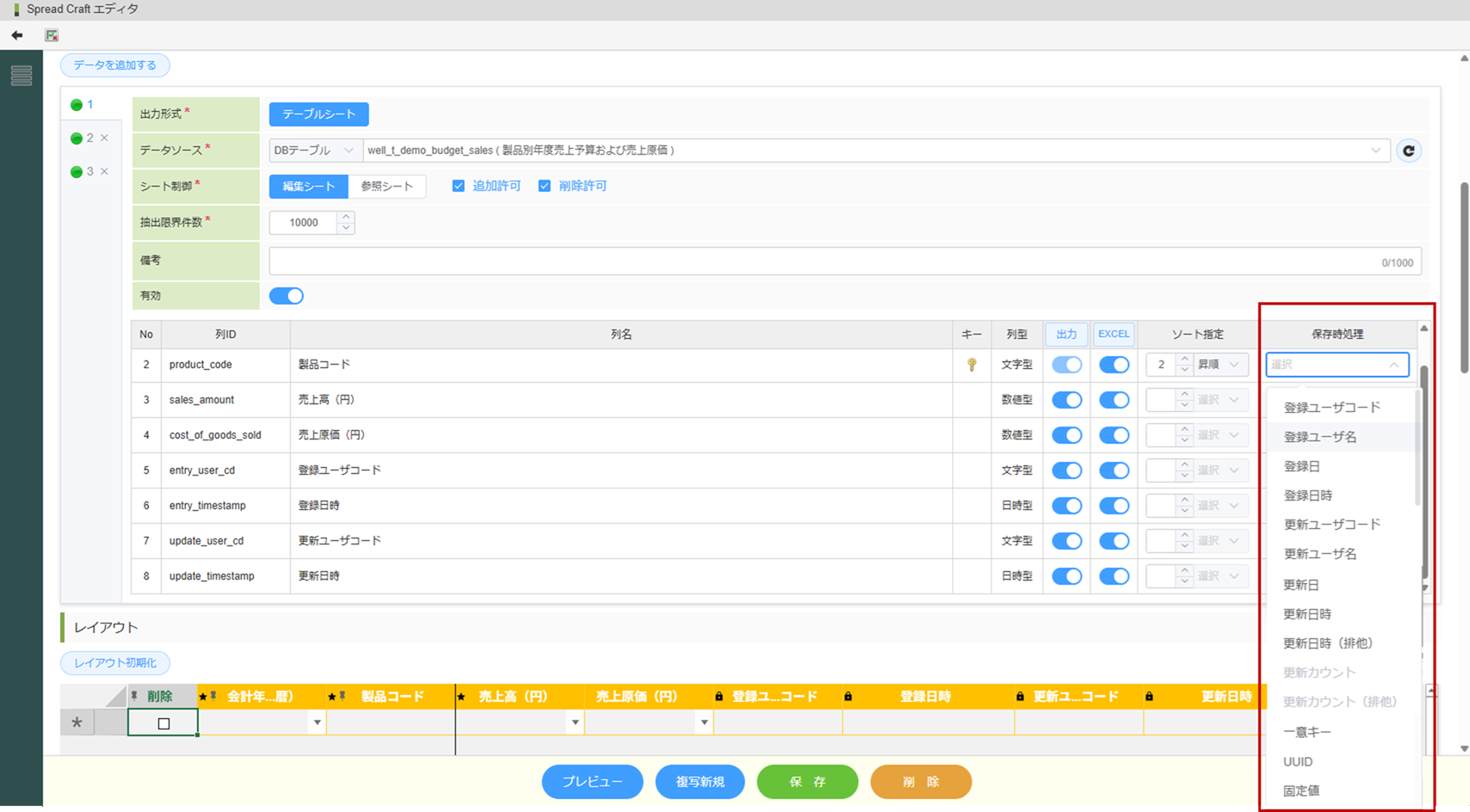Screen dimensions: 1470x812
Task: Open the hamburger sidebar menu
Action: coord(22,76)
